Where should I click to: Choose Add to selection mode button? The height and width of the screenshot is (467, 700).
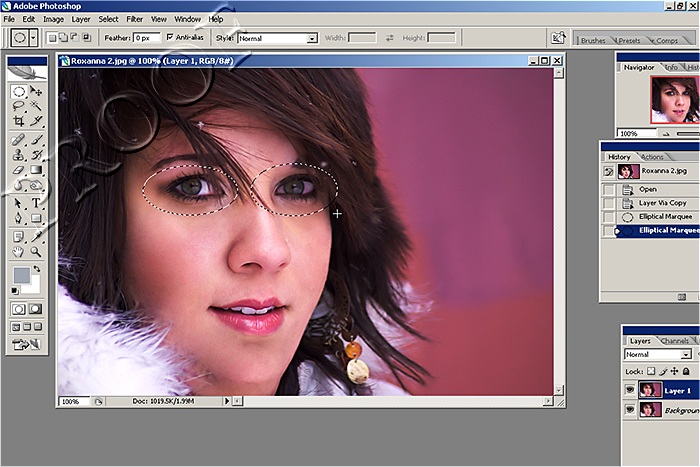63,38
